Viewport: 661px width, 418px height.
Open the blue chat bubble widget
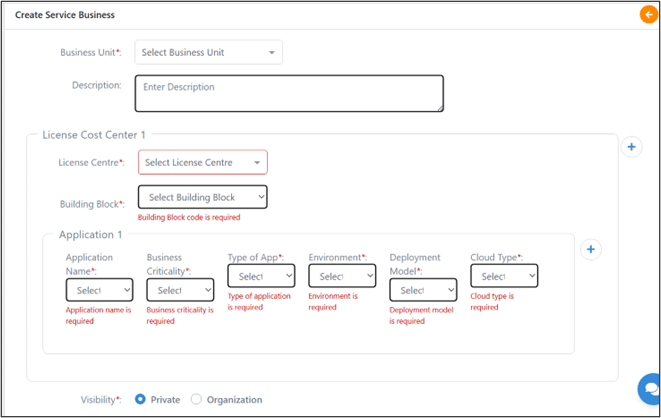point(650,389)
